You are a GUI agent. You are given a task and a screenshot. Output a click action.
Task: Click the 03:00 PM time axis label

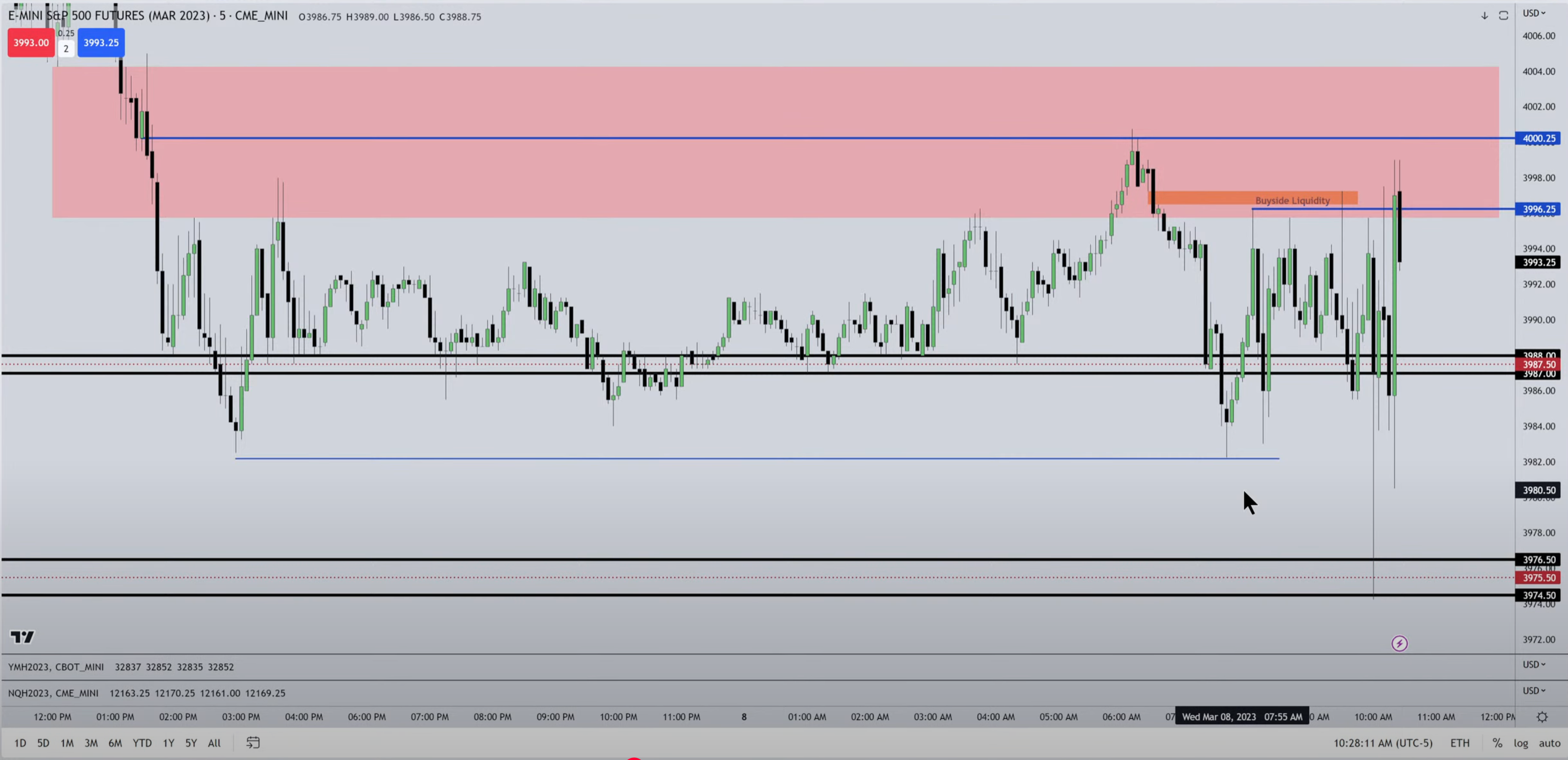(241, 717)
